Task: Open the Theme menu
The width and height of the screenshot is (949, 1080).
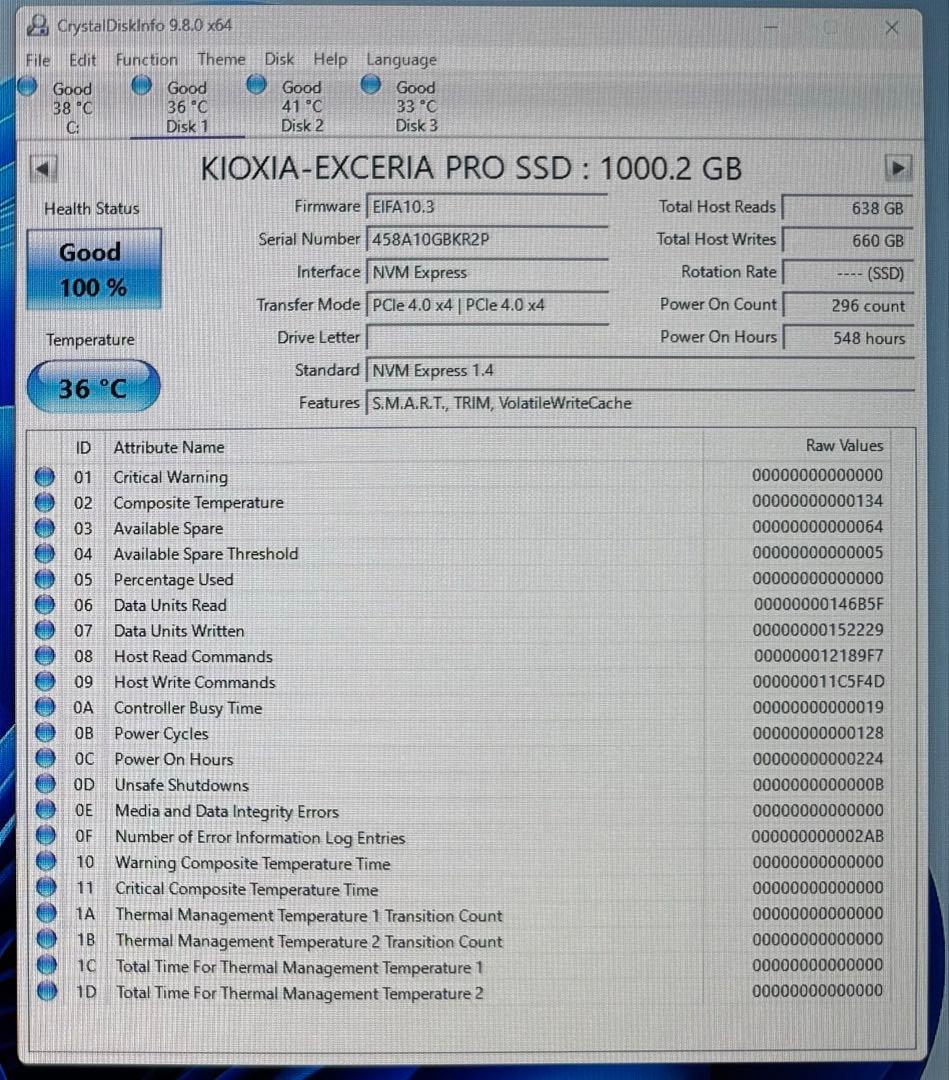Action: coord(221,59)
